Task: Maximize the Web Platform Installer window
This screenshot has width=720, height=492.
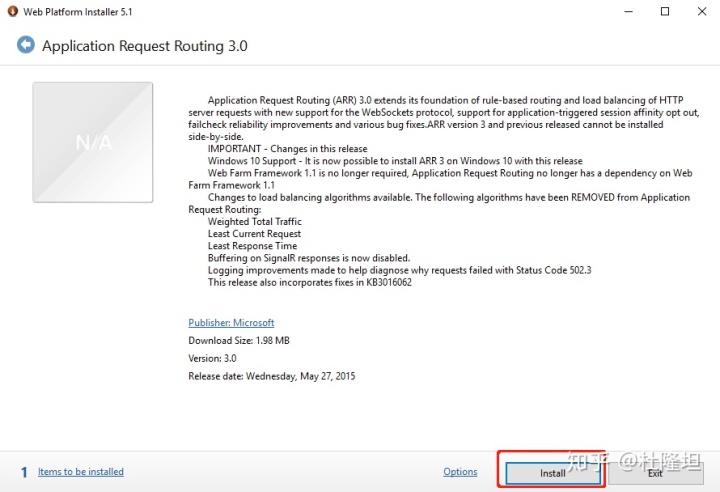Action: tap(665, 11)
